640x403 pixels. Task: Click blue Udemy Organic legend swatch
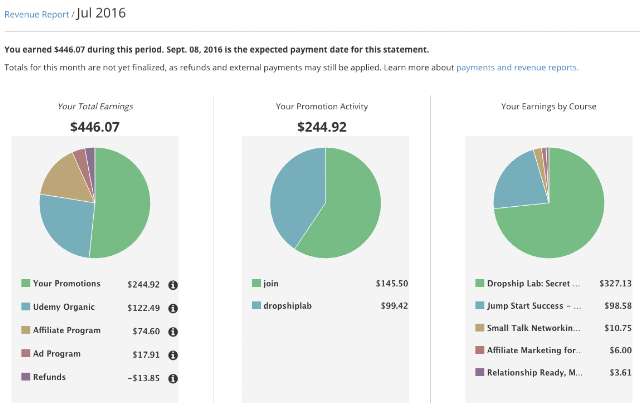tap(26, 306)
